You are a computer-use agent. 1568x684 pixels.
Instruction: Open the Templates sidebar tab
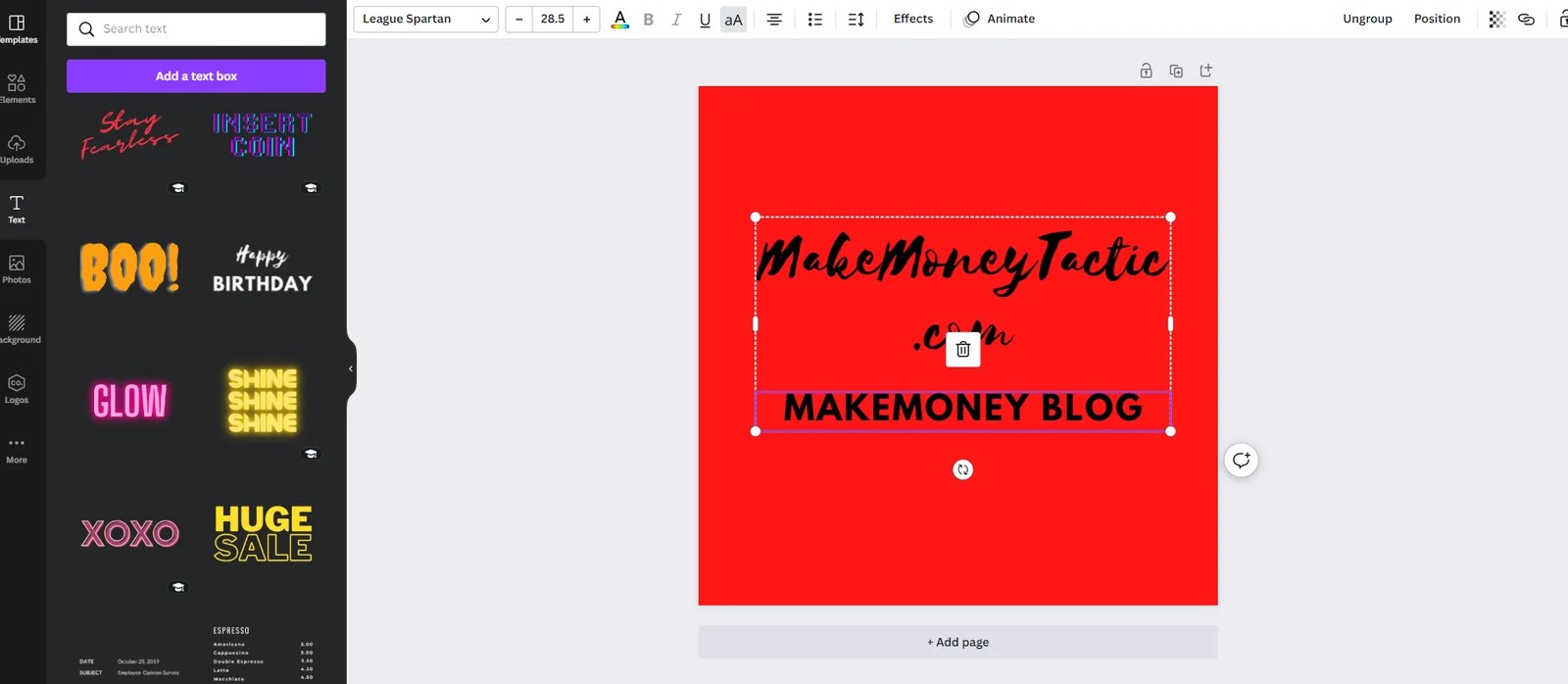pyautogui.click(x=18, y=29)
